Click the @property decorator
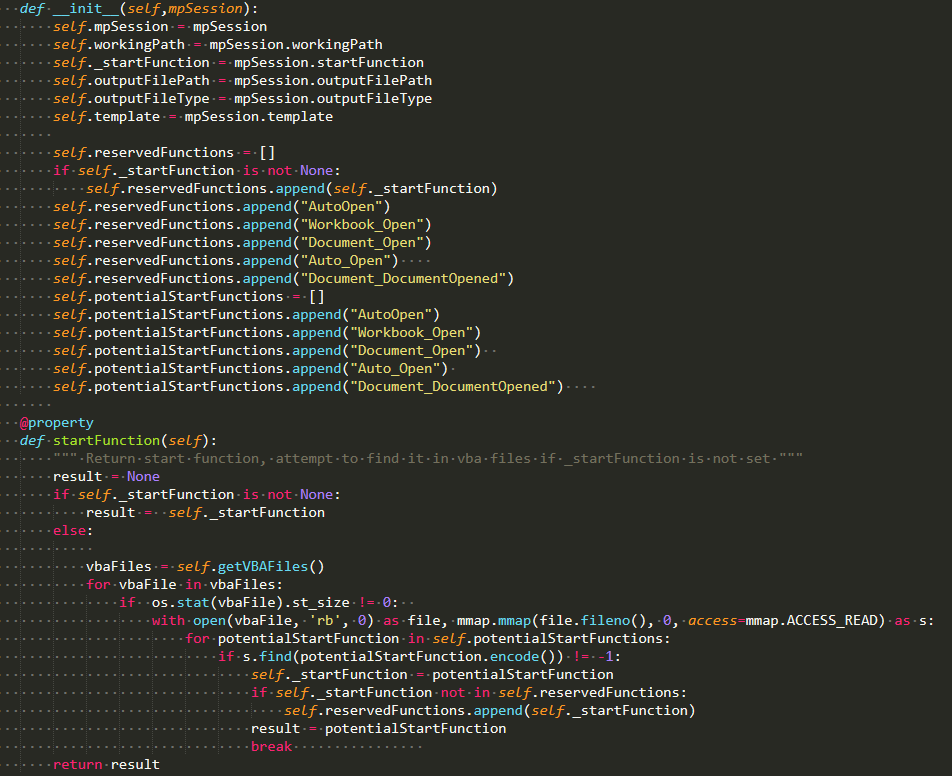952x776 pixels. (x=56, y=423)
